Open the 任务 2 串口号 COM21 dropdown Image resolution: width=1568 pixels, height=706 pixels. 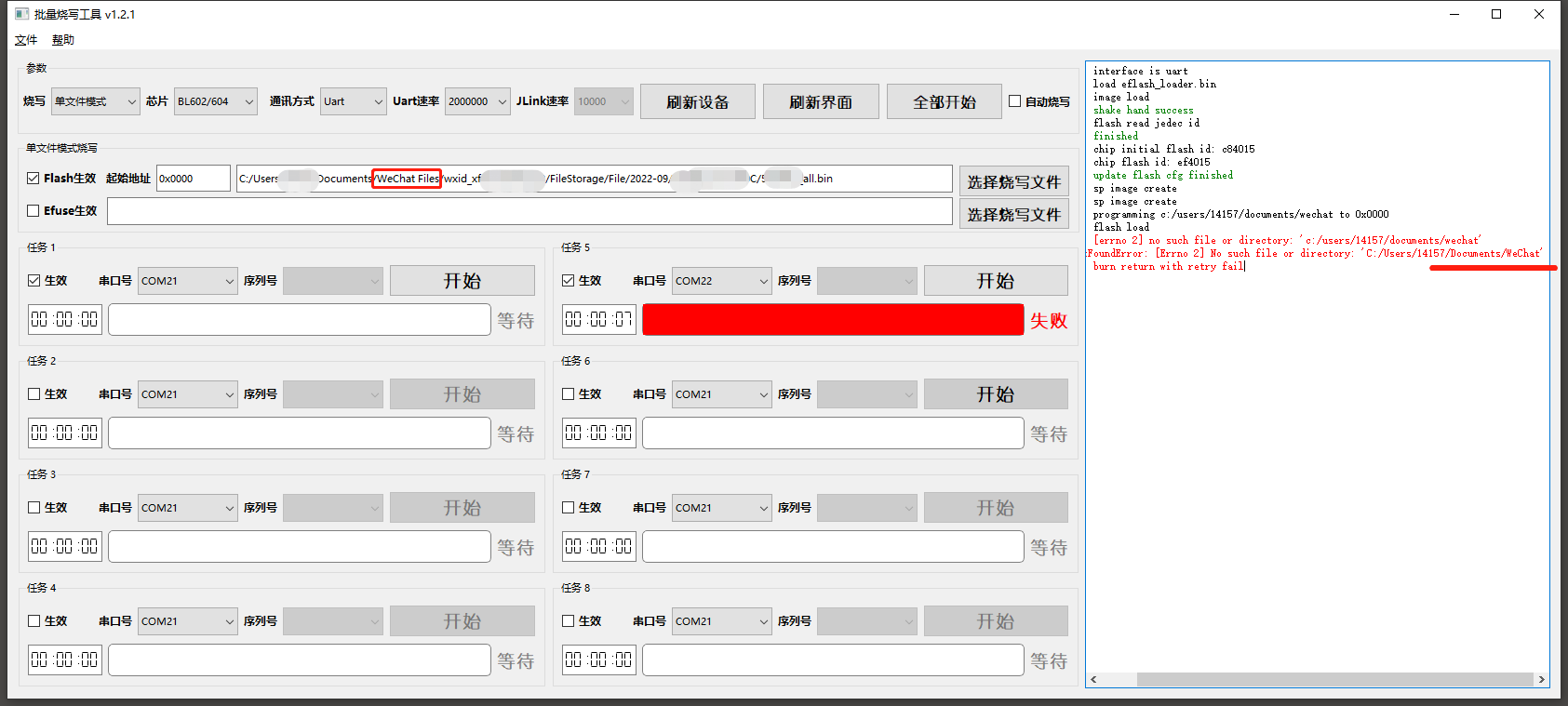pyautogui.click(x=188, y=393)
